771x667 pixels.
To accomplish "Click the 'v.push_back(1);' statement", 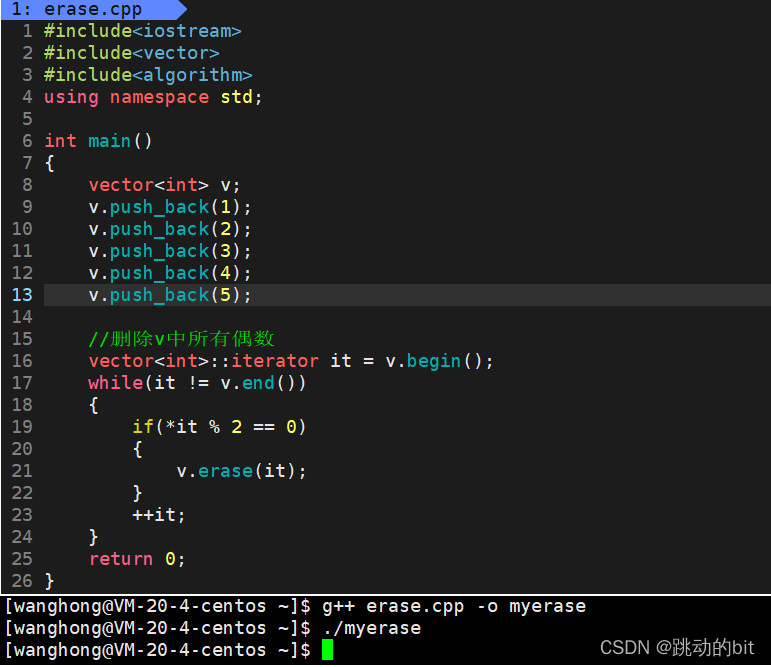I will pos(170,207).
